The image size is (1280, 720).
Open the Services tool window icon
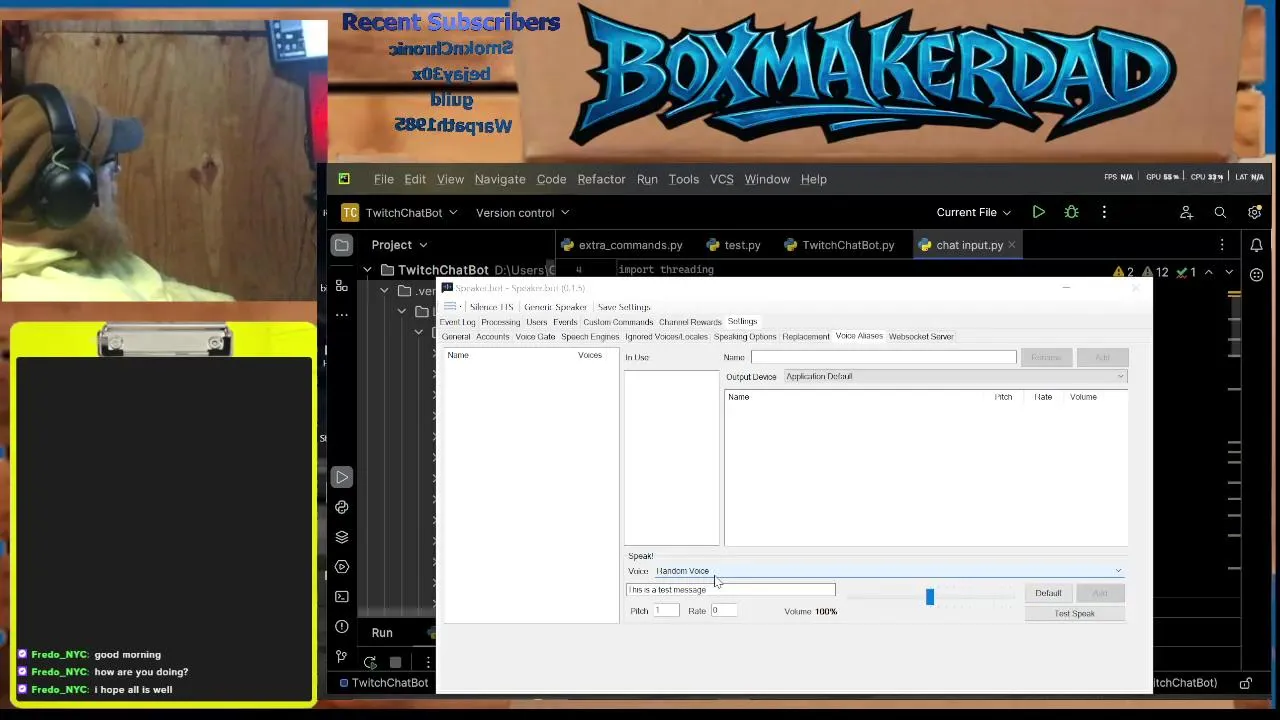point(342,567)
